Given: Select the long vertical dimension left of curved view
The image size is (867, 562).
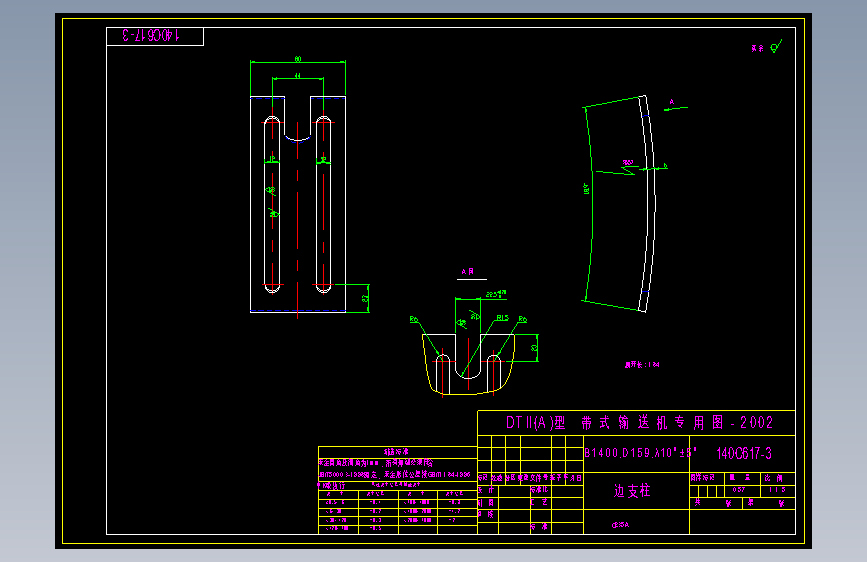Looking at the screenshot, I should 586,189.
